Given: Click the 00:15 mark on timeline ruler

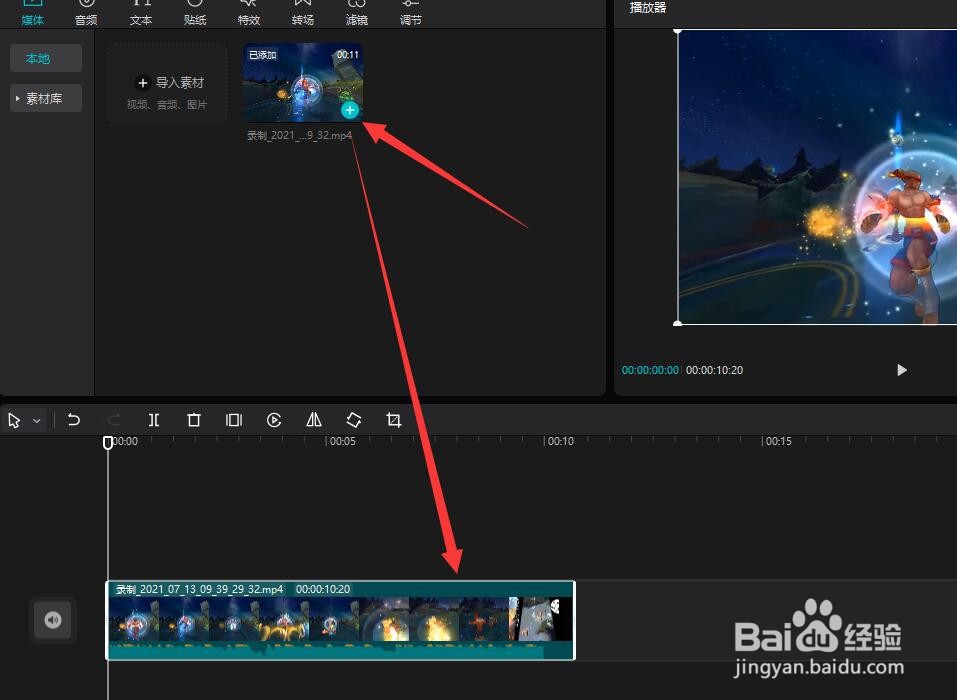Looking at the screenshot, I should [x=777, y=441].
